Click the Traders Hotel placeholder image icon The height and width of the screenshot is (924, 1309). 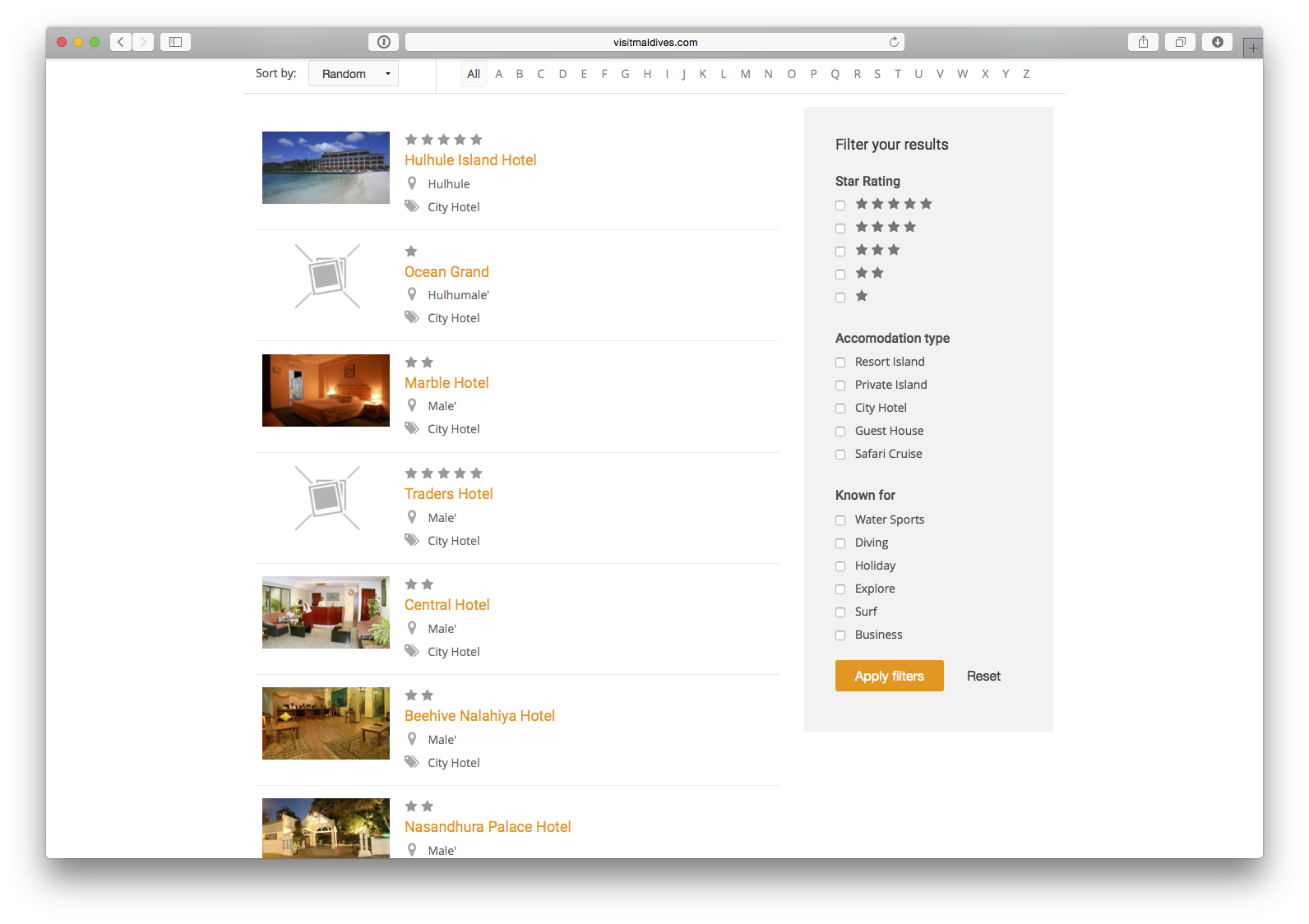pyautogui.click(x=327, y=498)
